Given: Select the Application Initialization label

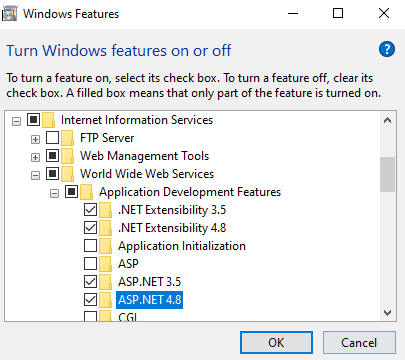Looking at the screenshot, I should [182, 246].
